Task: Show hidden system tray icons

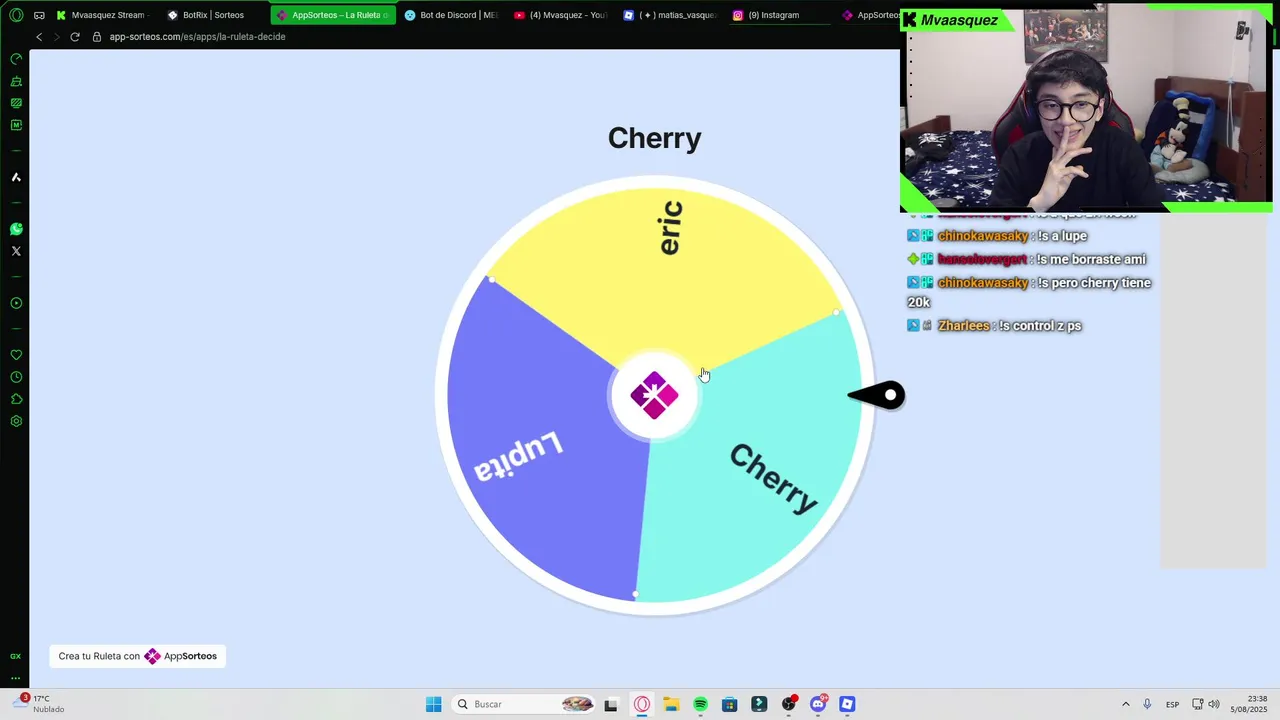Action: (x=1126, y=704)
